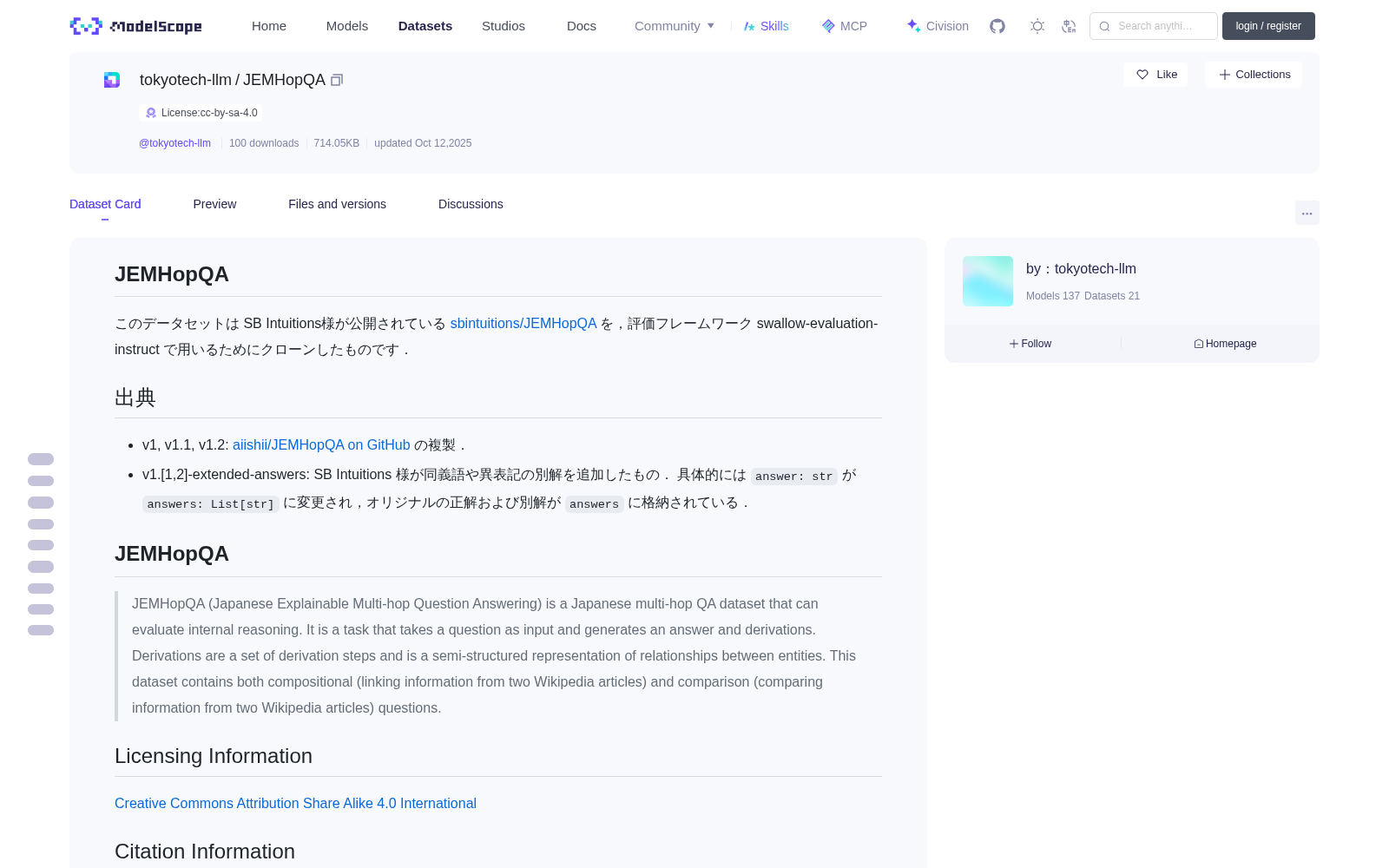The image size is (1389, 868).
Task: Toggle the light/dark theme icon
Action: [x=1037, y=26]
